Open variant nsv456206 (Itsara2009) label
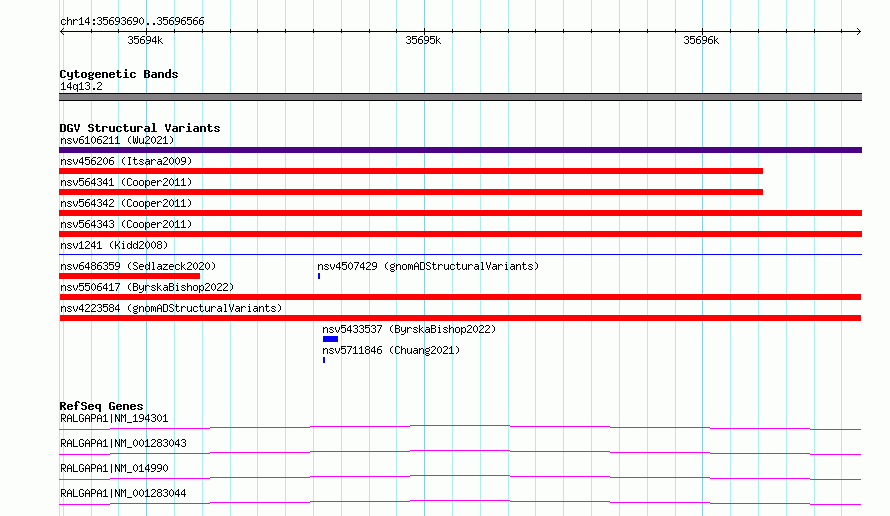890x516 pixels. click(126, 161)
